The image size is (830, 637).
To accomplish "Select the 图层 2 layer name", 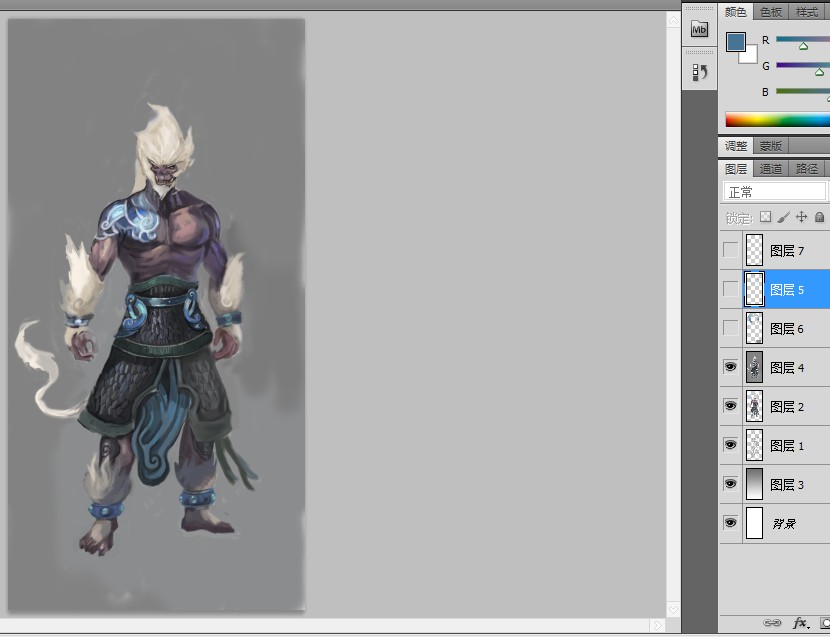I will tap(787, 407).
